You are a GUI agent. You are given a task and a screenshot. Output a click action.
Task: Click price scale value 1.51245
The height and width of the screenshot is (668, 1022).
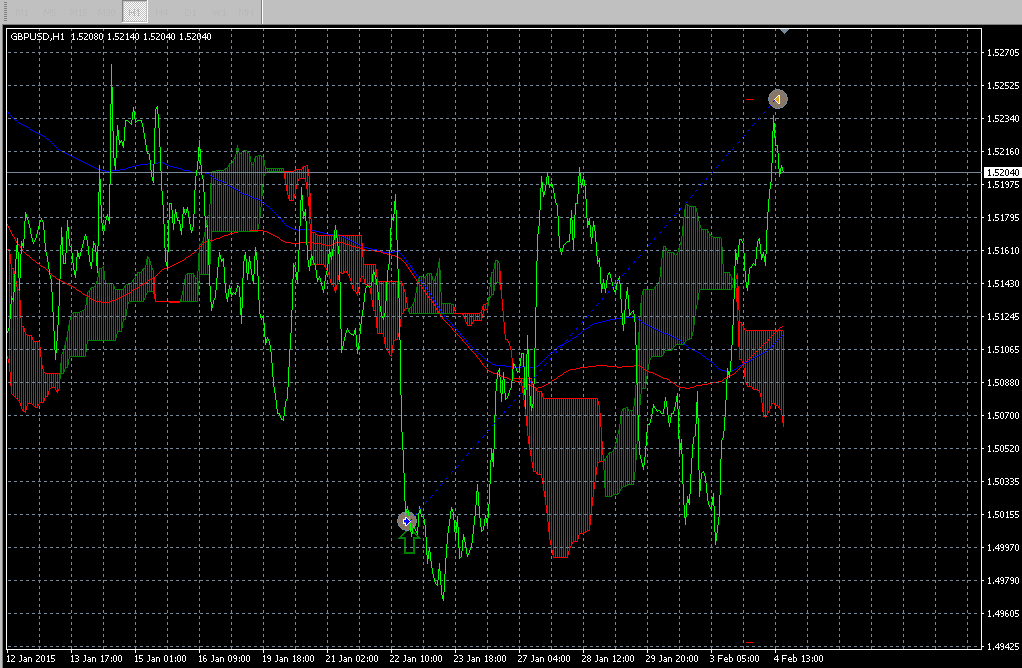1002,317
